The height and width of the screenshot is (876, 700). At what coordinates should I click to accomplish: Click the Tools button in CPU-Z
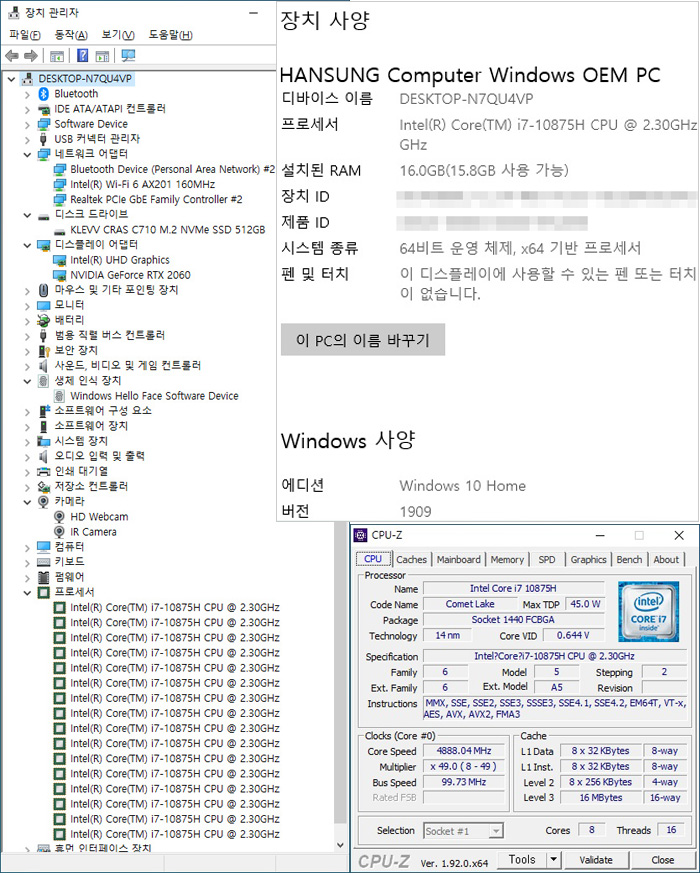522,860
